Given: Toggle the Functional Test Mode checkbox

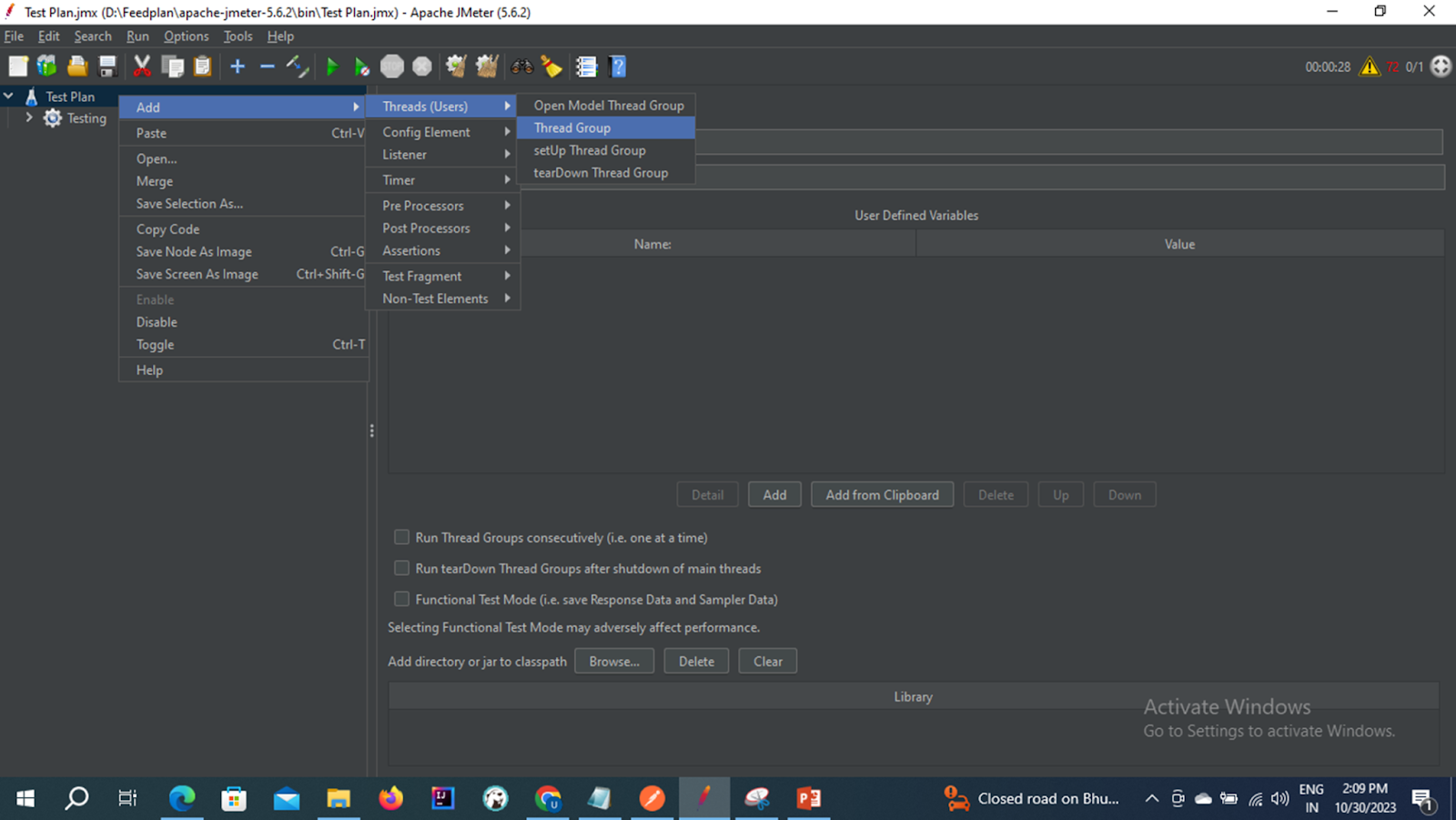Looking at the screenshot, I should (x=401, y=599).
